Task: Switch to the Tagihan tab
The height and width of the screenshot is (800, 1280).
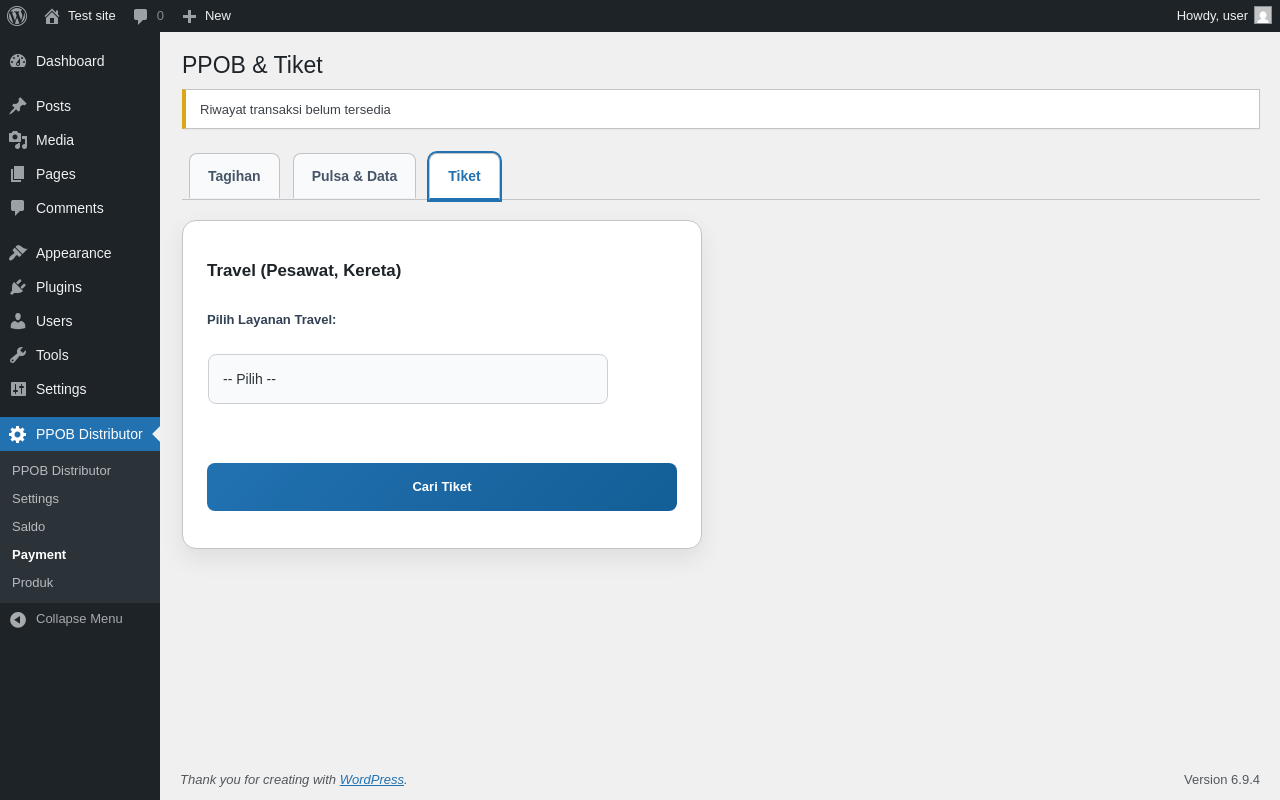Action: pyautogui.click(x=234, y=176)
